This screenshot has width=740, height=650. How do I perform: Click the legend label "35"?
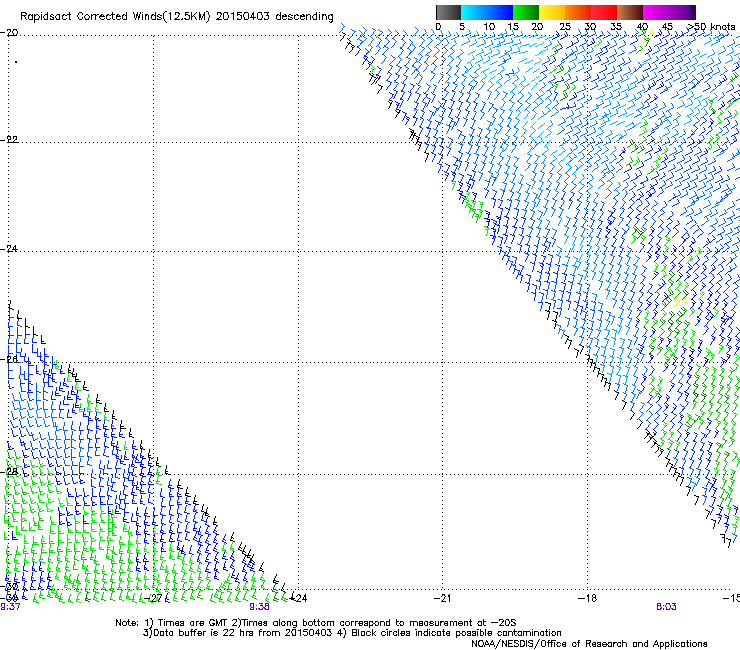pyautogui.click(x=616, y=27)
